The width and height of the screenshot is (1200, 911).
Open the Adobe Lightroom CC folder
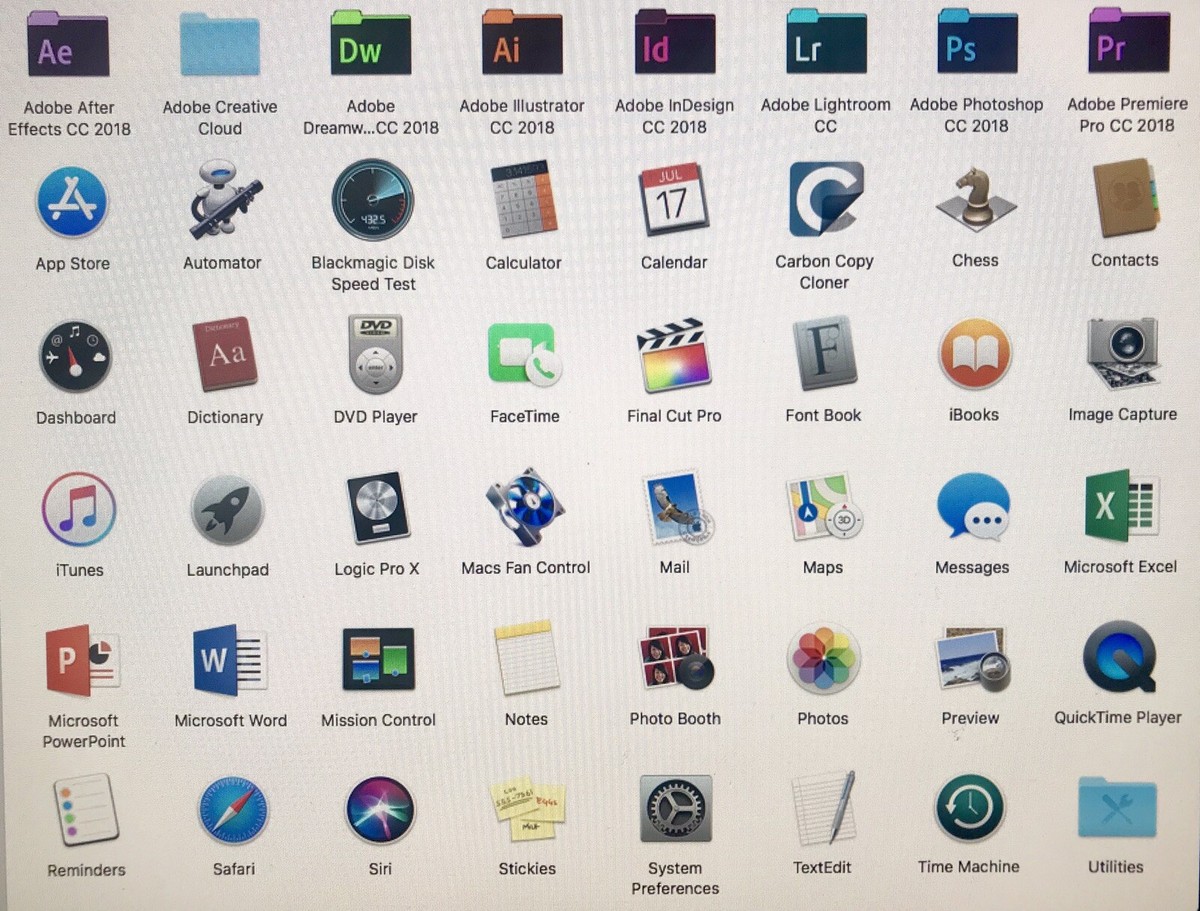coord(826,40)
